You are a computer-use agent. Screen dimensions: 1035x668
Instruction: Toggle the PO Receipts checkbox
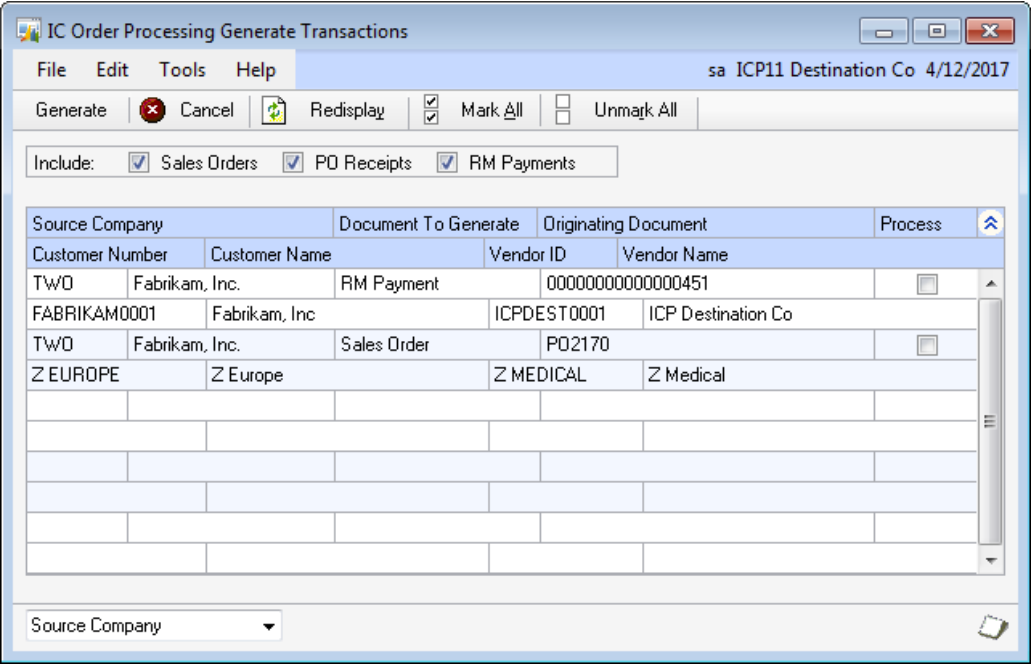293,163
